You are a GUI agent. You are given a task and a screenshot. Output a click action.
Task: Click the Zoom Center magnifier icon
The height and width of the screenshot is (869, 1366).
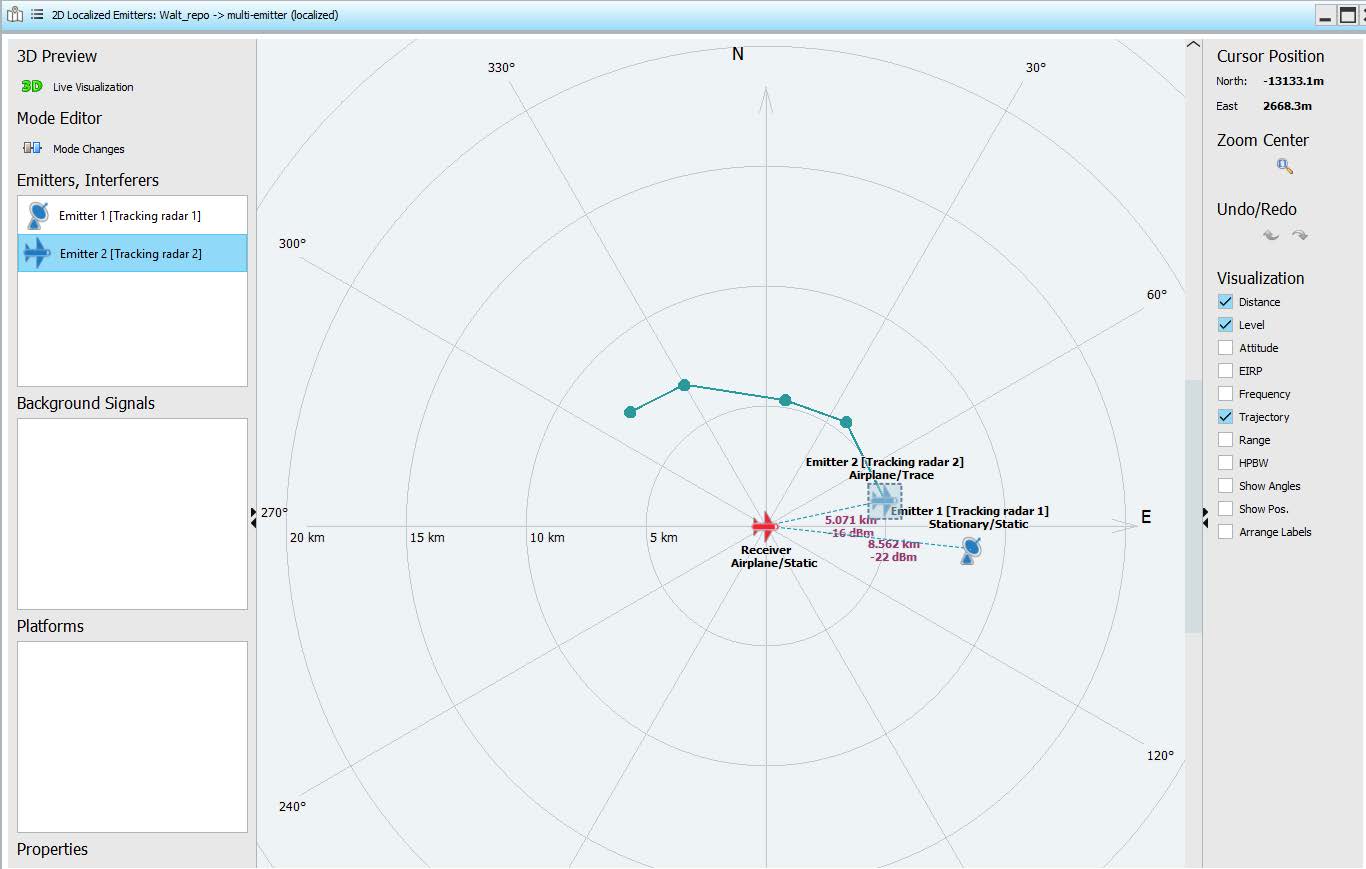tap(1285, 167)
